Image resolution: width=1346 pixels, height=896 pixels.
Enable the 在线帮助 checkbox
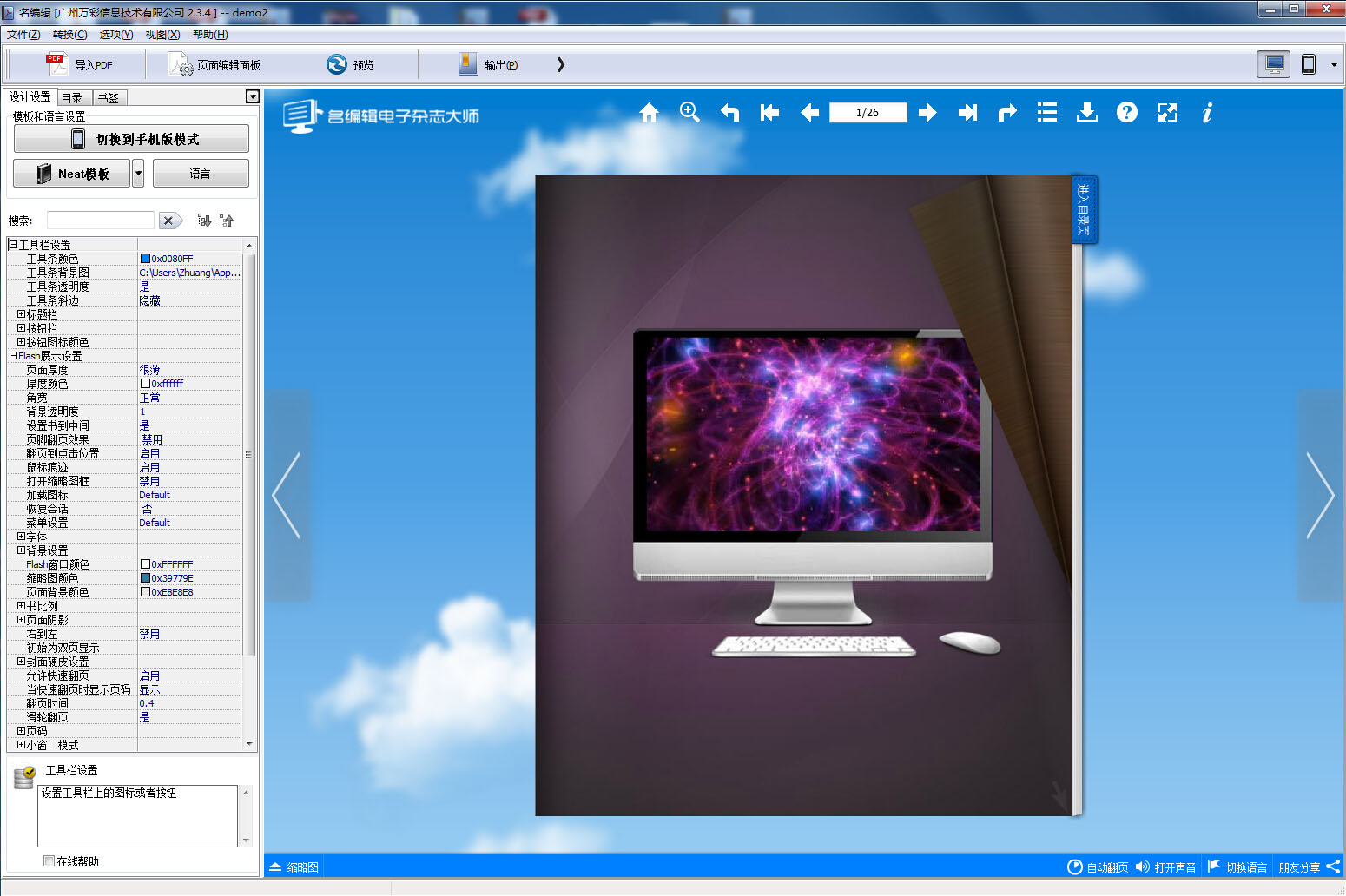point(49,861)
